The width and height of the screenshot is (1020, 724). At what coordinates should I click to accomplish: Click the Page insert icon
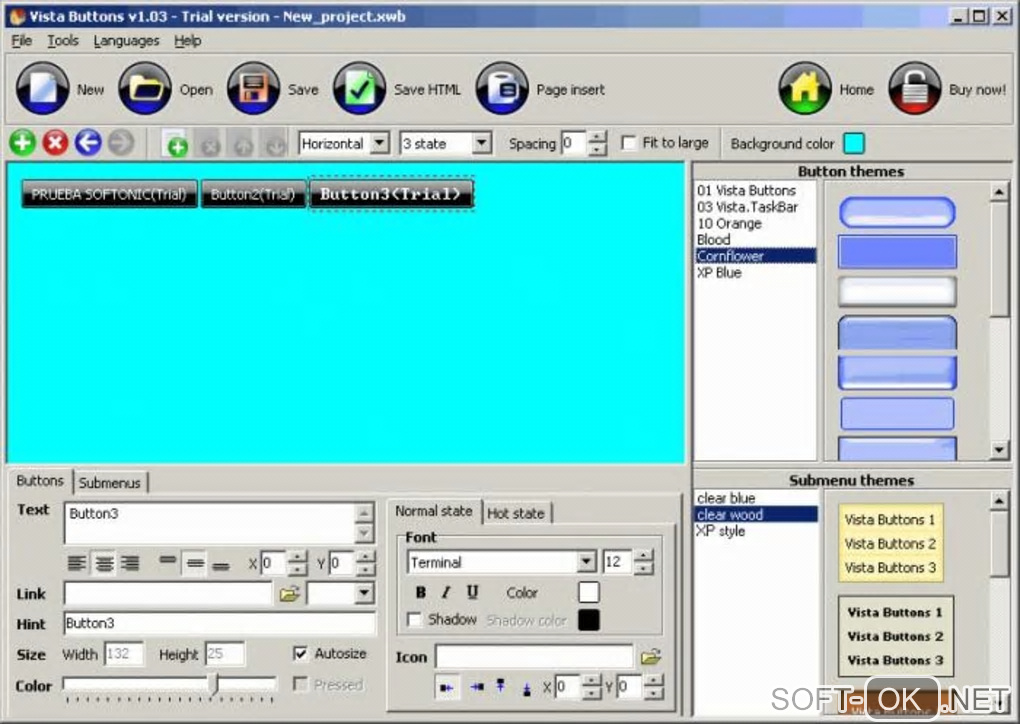[x=502, y=88]
